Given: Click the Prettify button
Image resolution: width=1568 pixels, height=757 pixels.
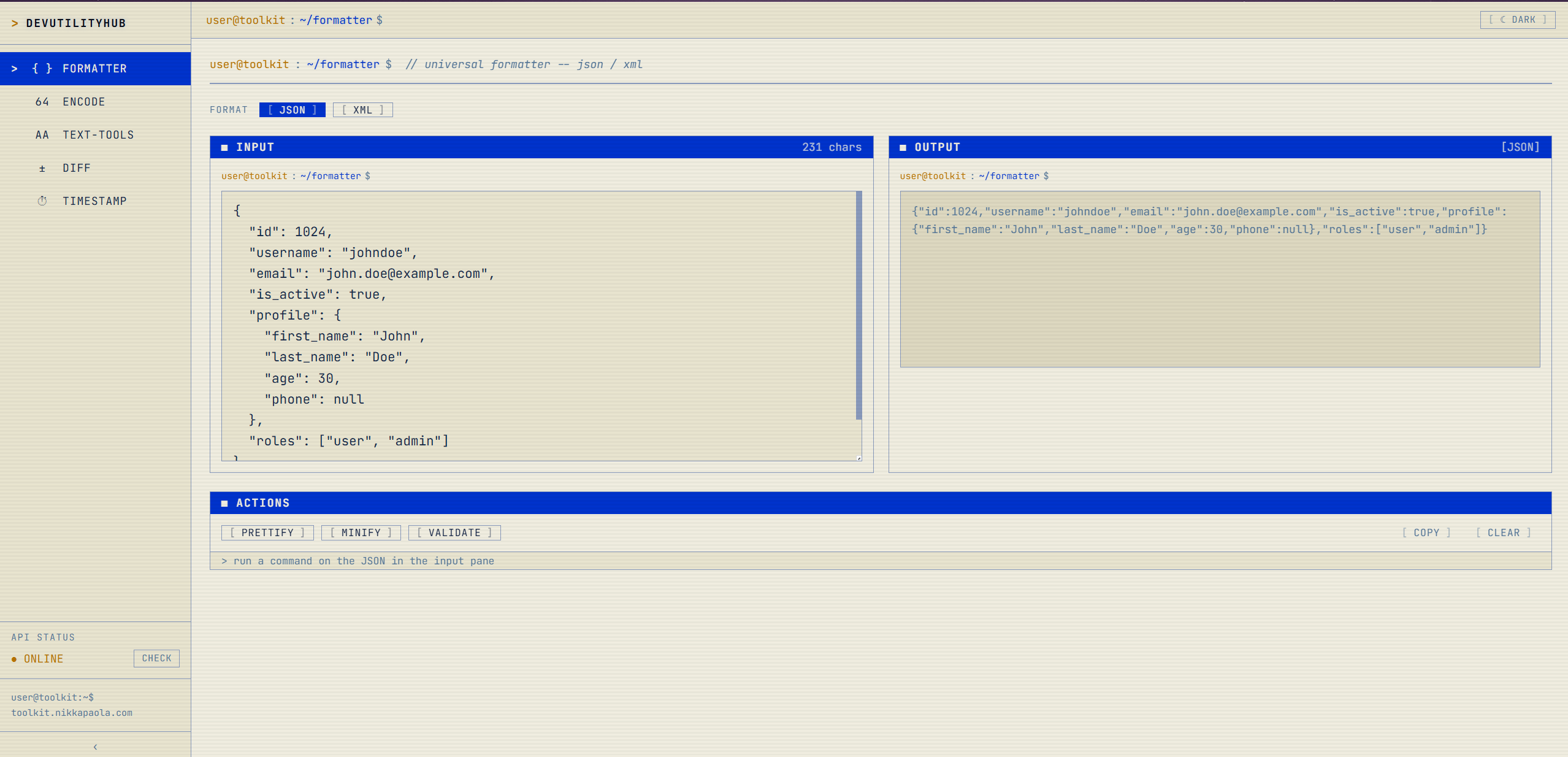Looking at the screenshot, I should click(x=267, y=532).
